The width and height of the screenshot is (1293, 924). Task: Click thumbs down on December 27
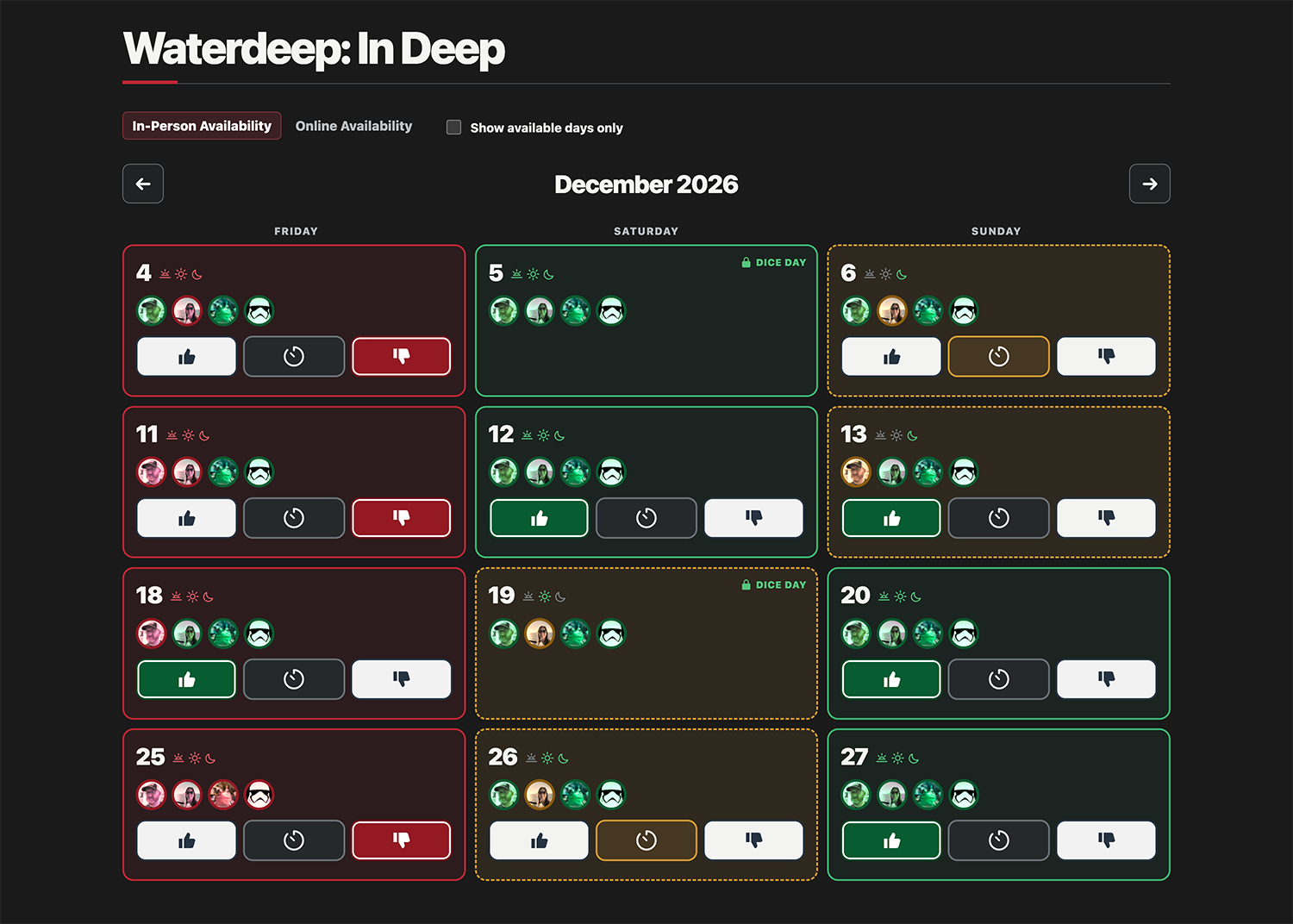pos(1107,840)
